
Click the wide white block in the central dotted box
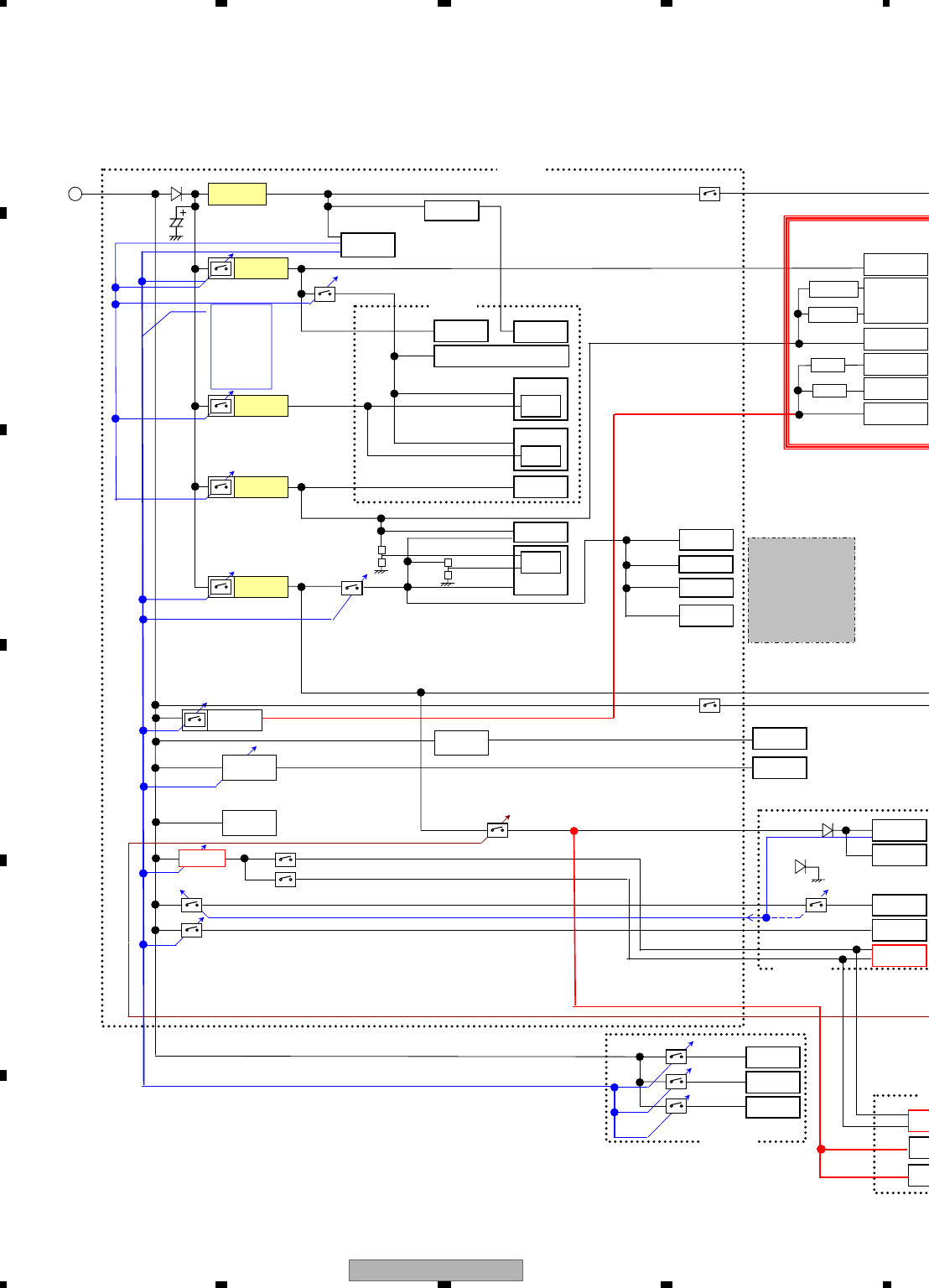coord(501,356)
